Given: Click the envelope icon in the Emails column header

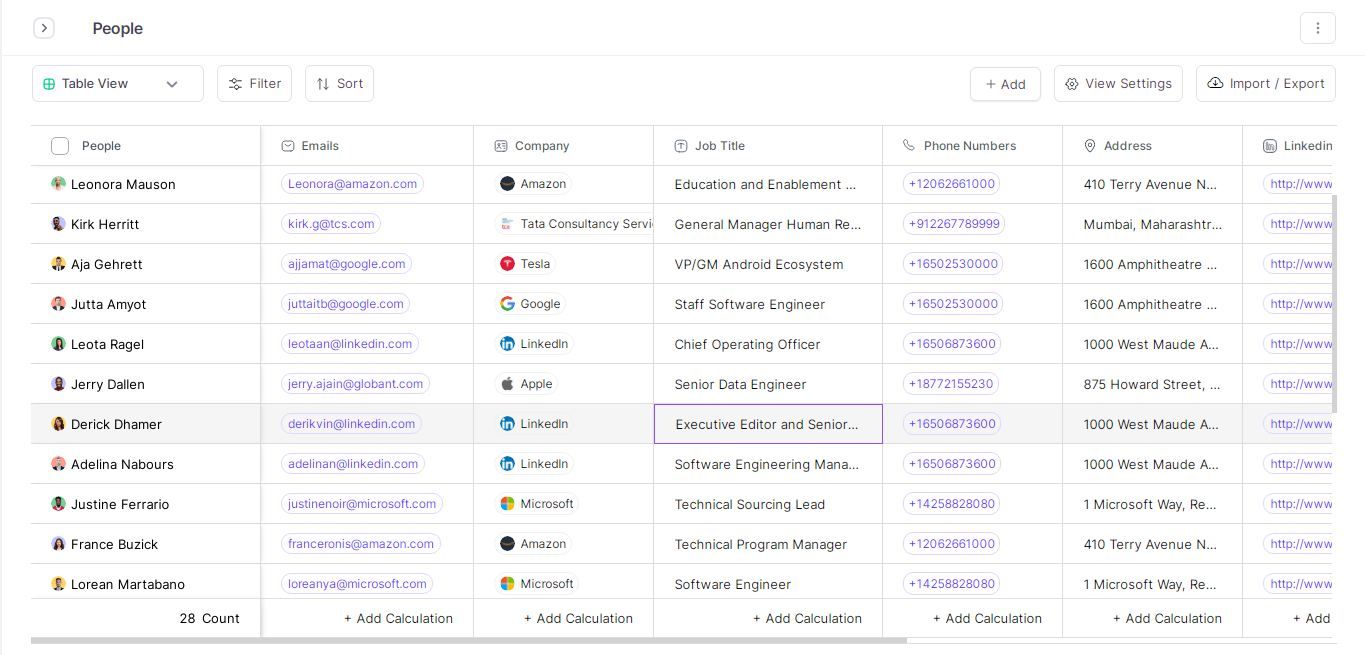Looking at the screenshot, I should click(x=288, y=145).
